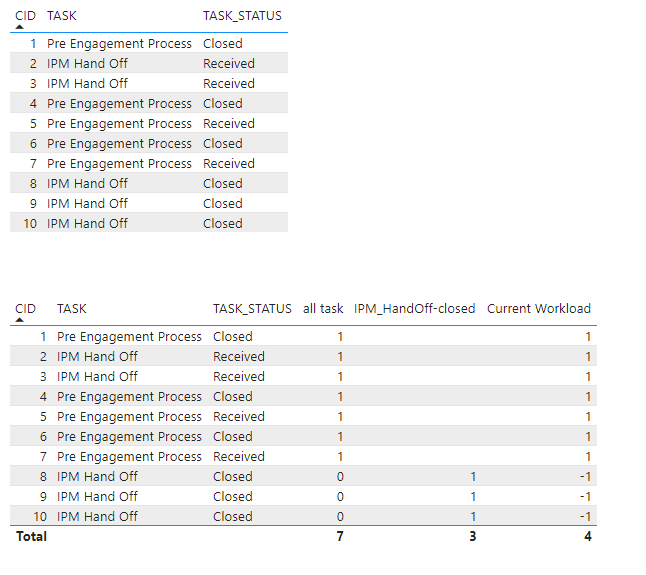
Task: Sort top table by CID header
Action: [x=25, y=16]
